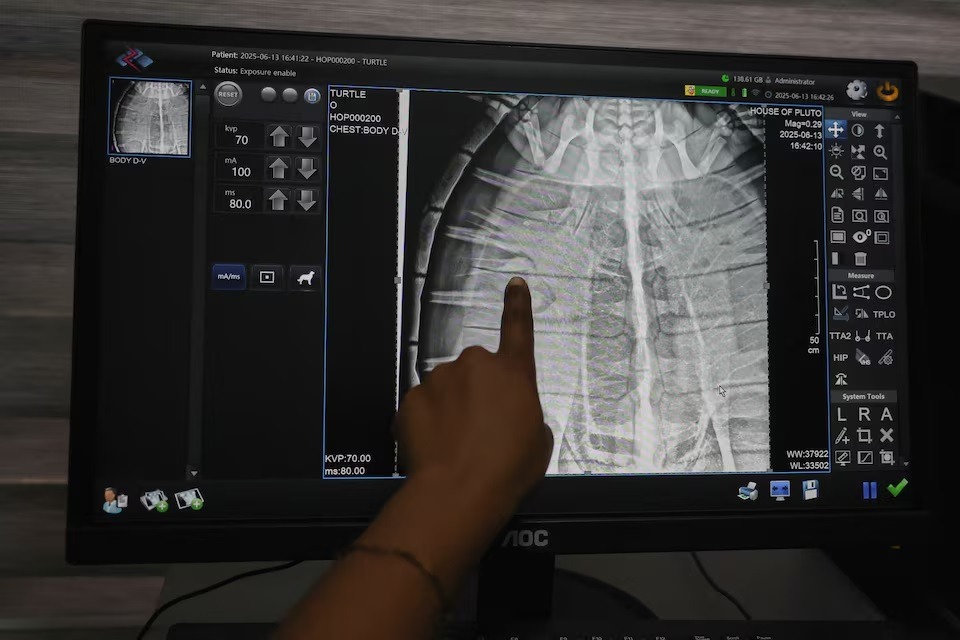The height and width of the screenshot is (640, 960).
Task: Toggle the eye visibility icon
Action: [x=860, y=236]
